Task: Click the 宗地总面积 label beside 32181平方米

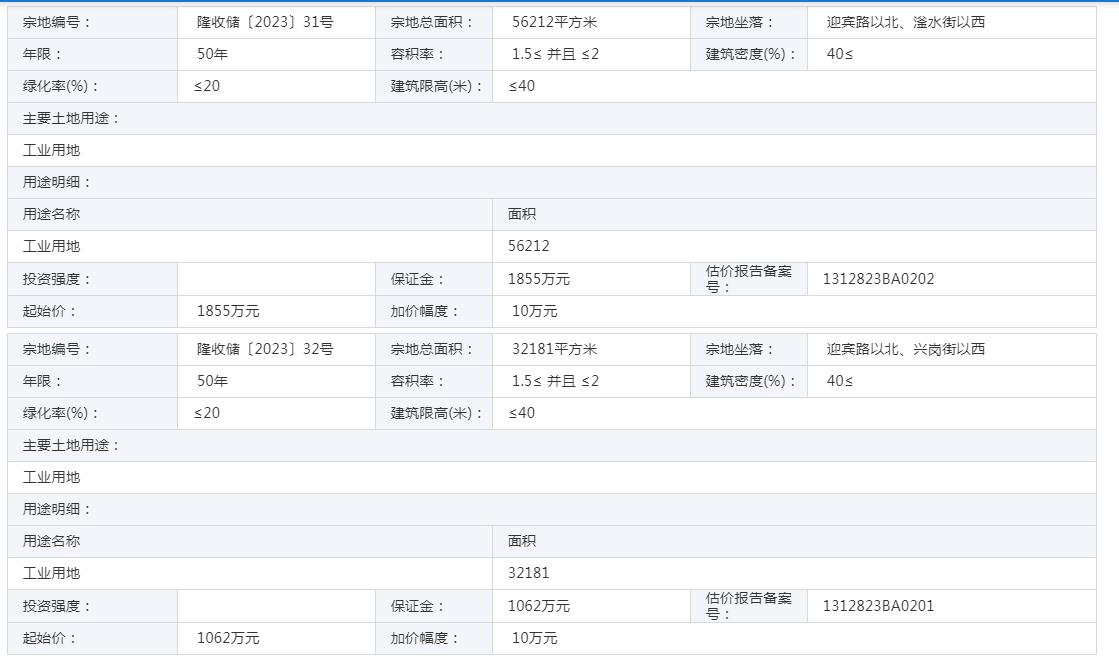Action: click(x=432, y=349)
